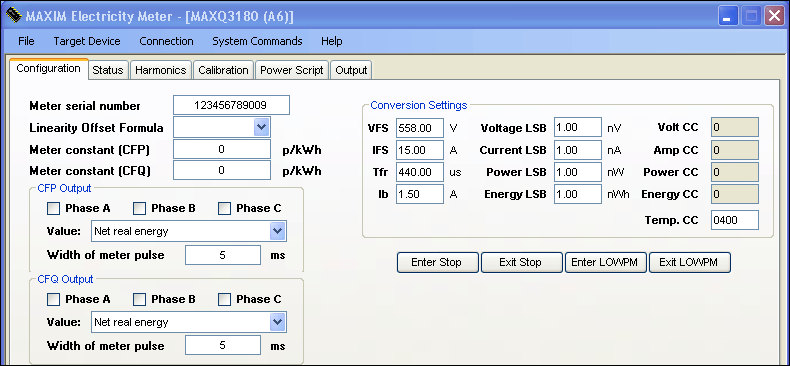The width and height of the screenshot is (790, 366).
Task: Open the File menu
Action: (x=26, y=41)
